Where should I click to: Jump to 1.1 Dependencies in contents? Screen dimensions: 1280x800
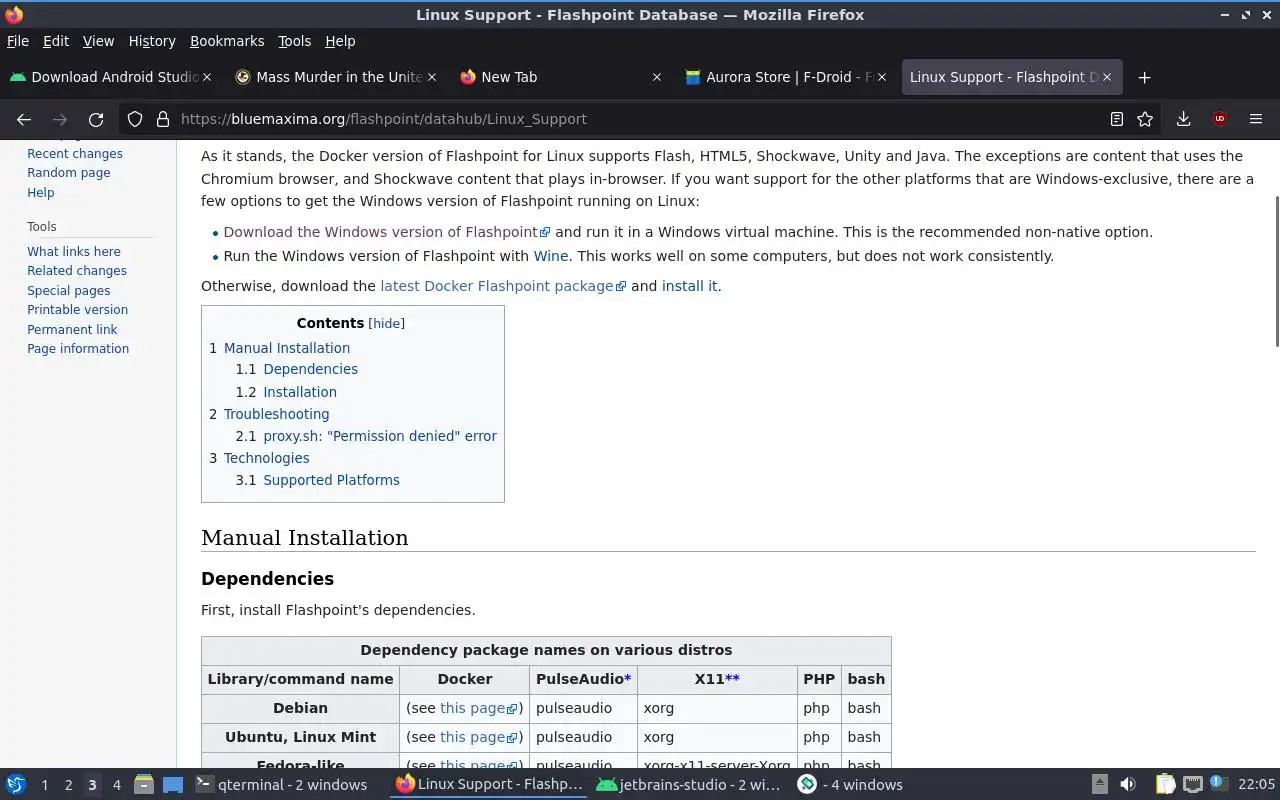(x=297, y=369)
